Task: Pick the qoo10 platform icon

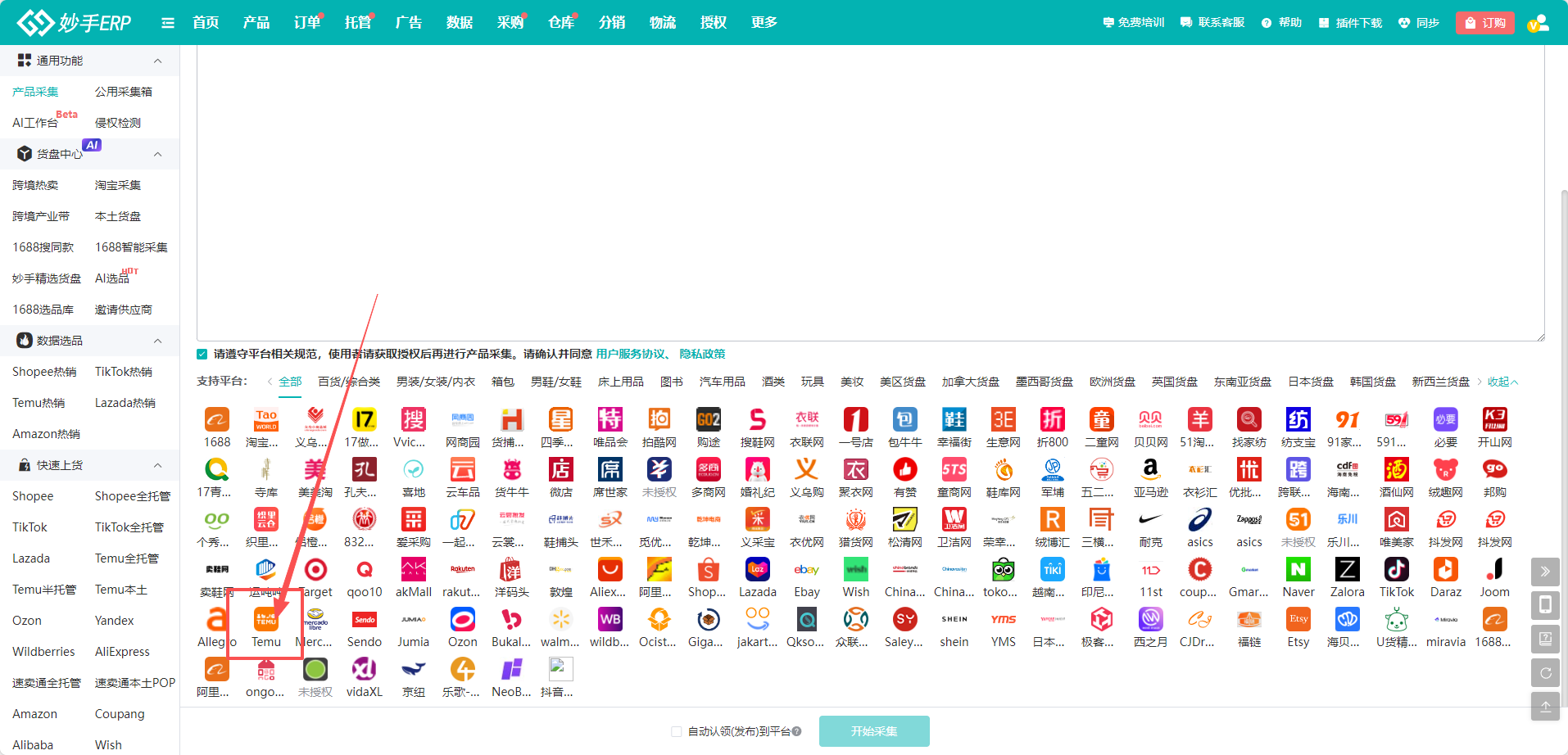Action: [x=365, y=570]
